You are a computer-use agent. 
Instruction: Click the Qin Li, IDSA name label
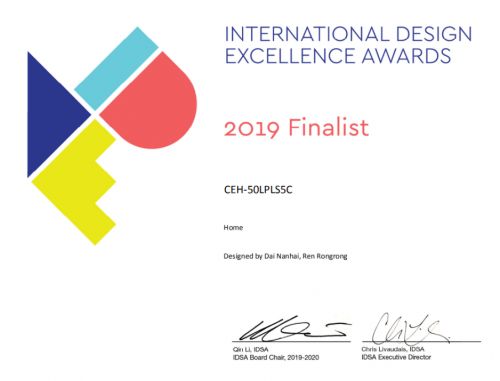(x=250, y=349)
